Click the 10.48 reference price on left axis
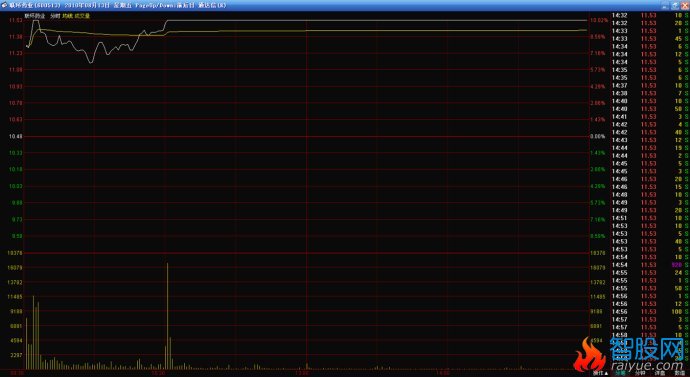The image size is (690, 377). tap(15, 136)
